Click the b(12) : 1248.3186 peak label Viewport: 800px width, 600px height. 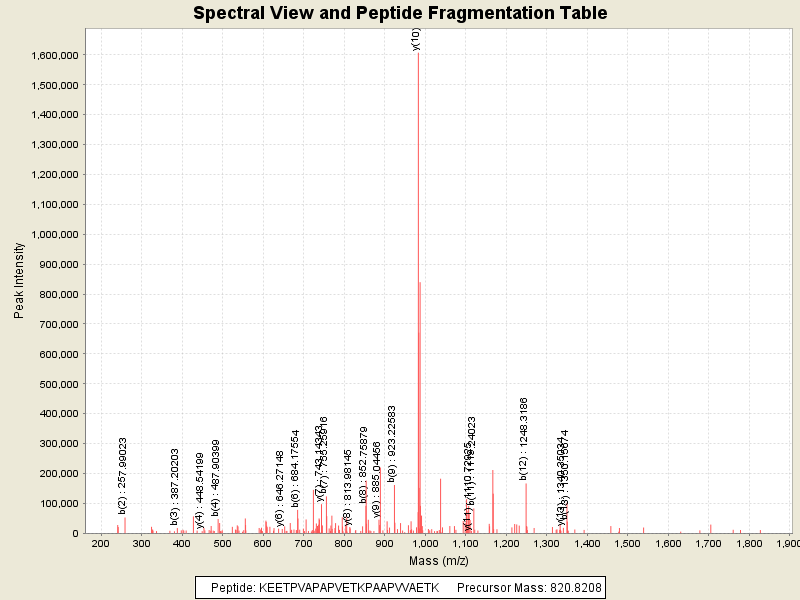point(525,439)
